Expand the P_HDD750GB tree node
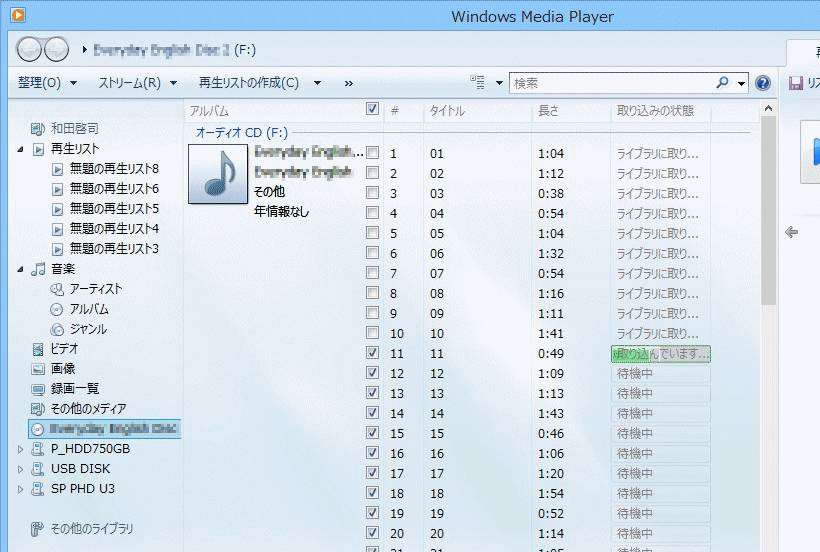The width and height of the screenshot is (820, 552). (x=20, y=449)
